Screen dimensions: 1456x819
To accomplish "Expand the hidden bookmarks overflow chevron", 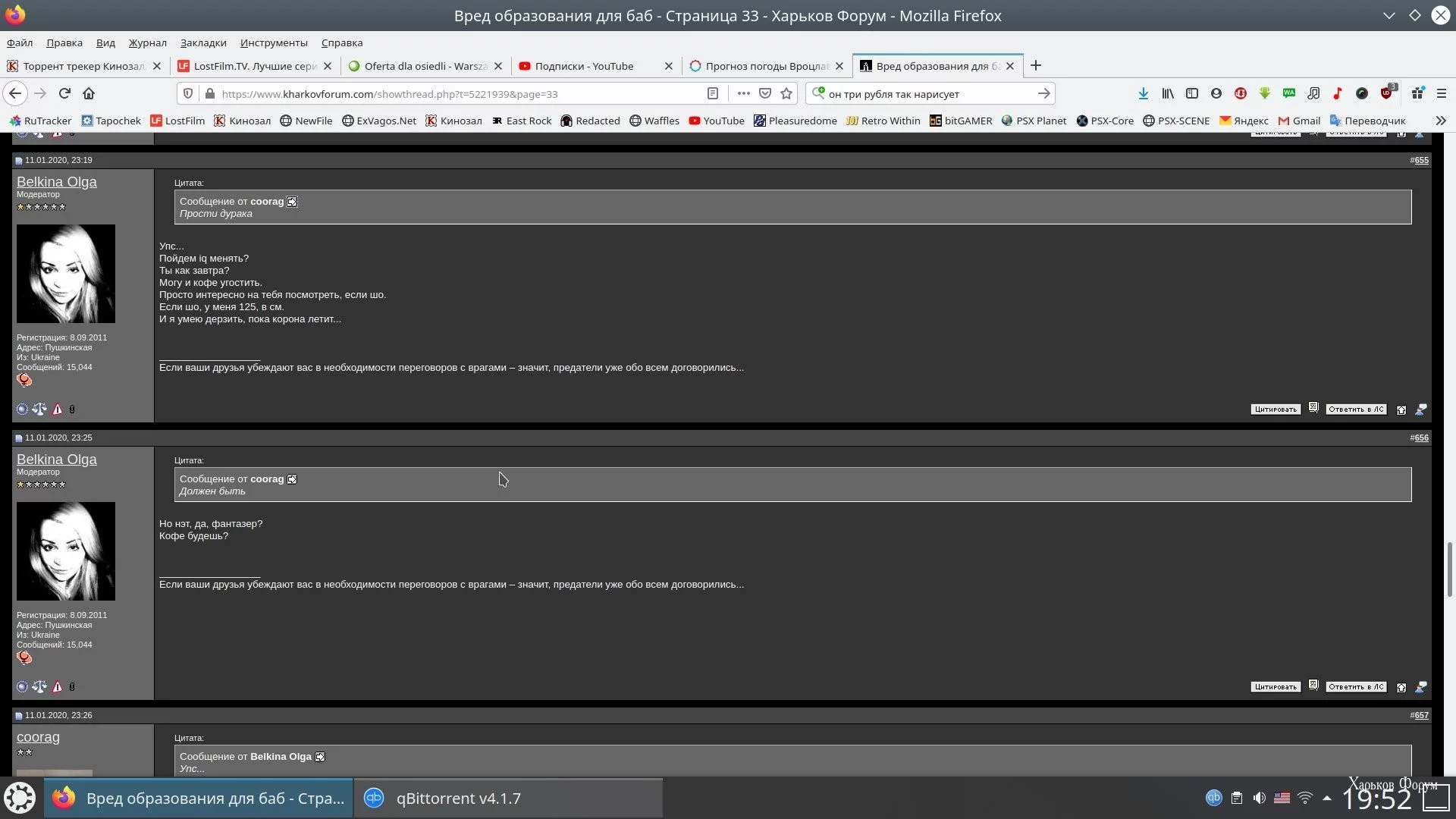I will (1440, 121).
